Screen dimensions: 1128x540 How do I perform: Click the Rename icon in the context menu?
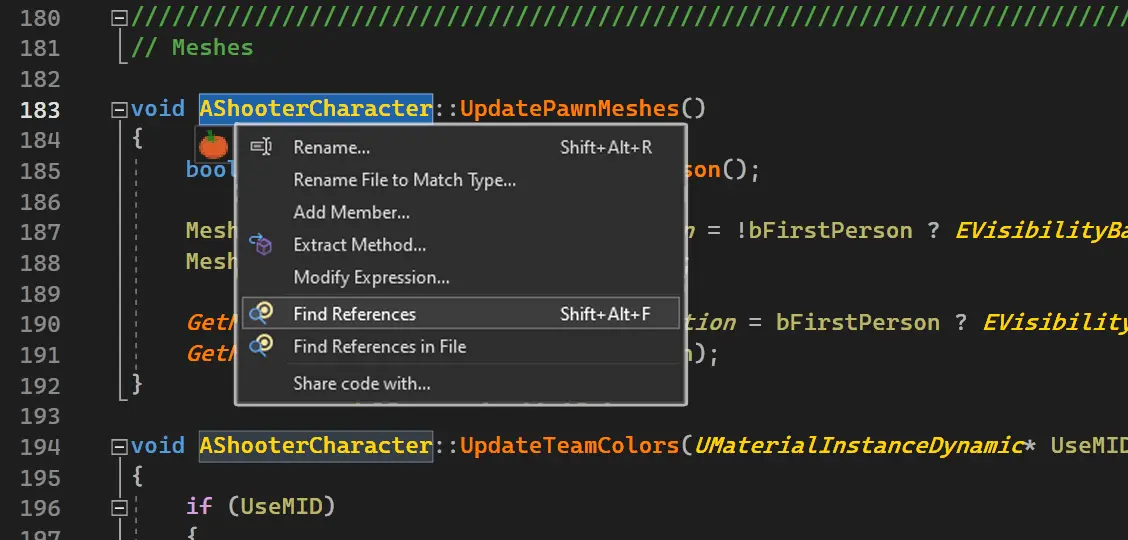coord(261,147)
